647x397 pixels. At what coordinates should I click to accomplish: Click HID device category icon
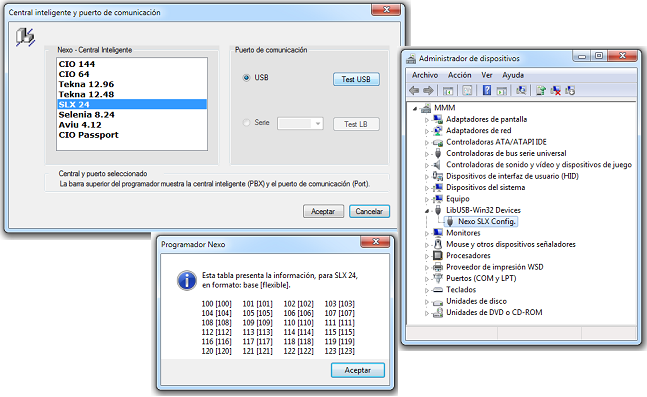coord(438,176)
